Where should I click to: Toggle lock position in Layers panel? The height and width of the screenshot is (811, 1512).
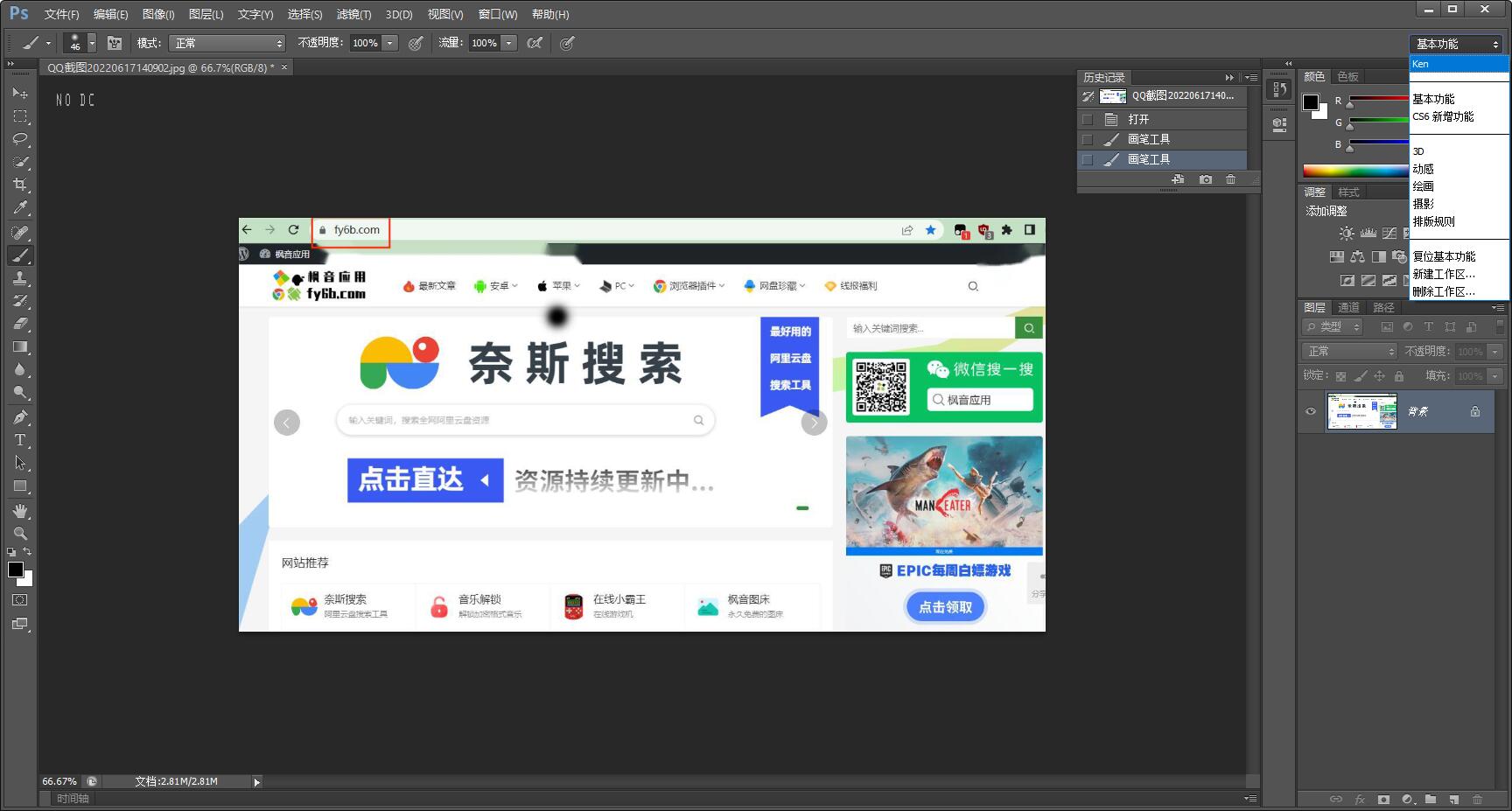[x=1379, y=376]
